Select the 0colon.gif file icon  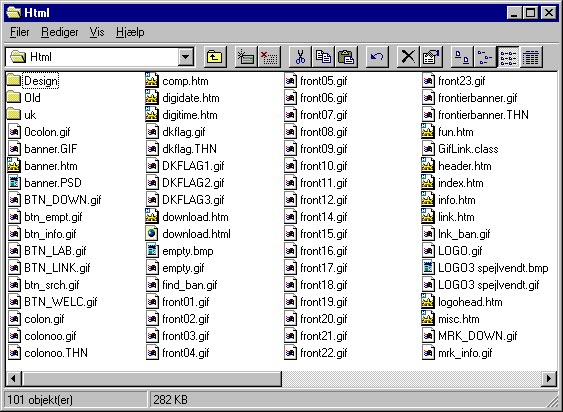(14, 132)
